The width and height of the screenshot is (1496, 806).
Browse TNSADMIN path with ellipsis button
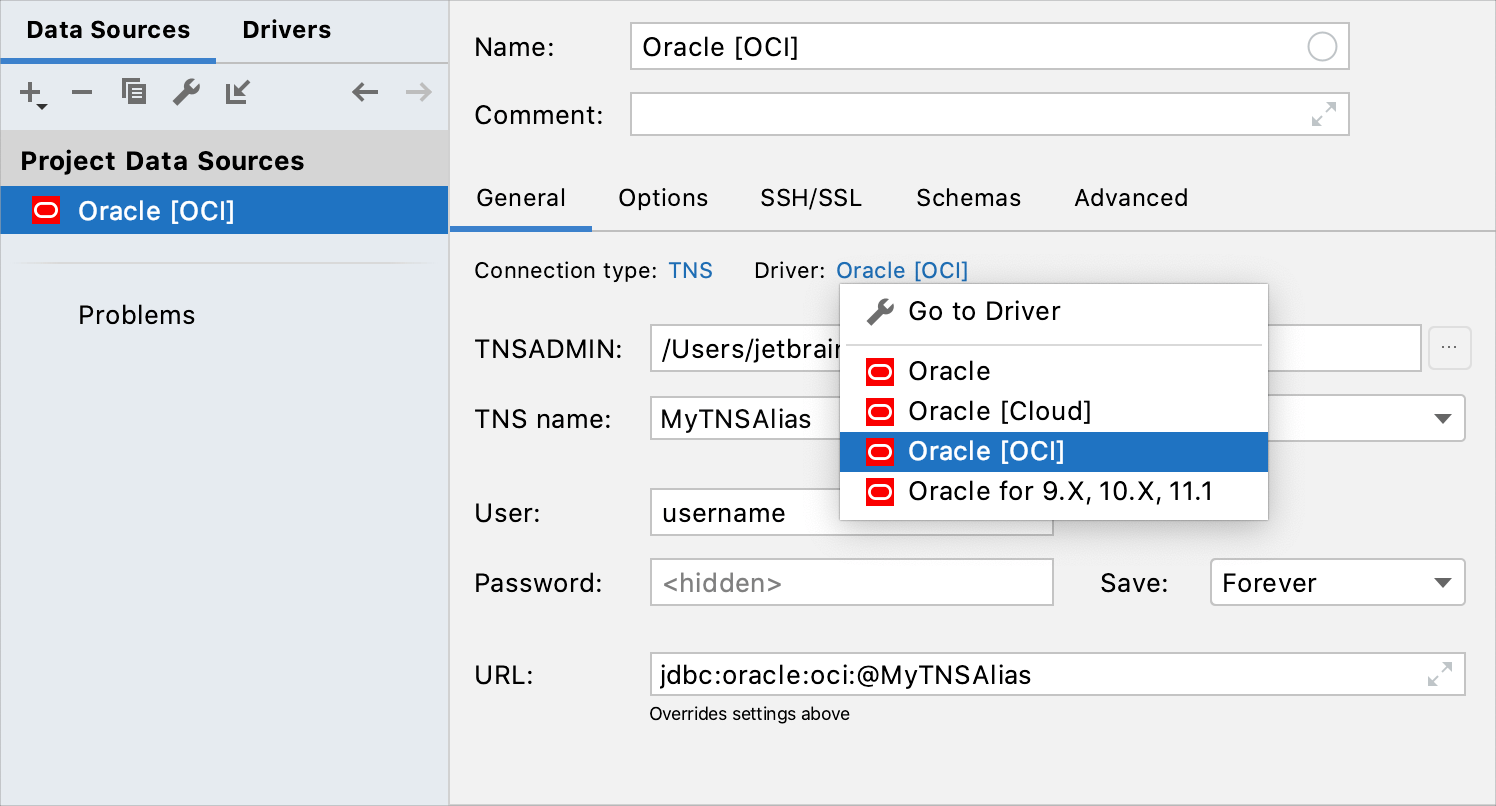1449,348
